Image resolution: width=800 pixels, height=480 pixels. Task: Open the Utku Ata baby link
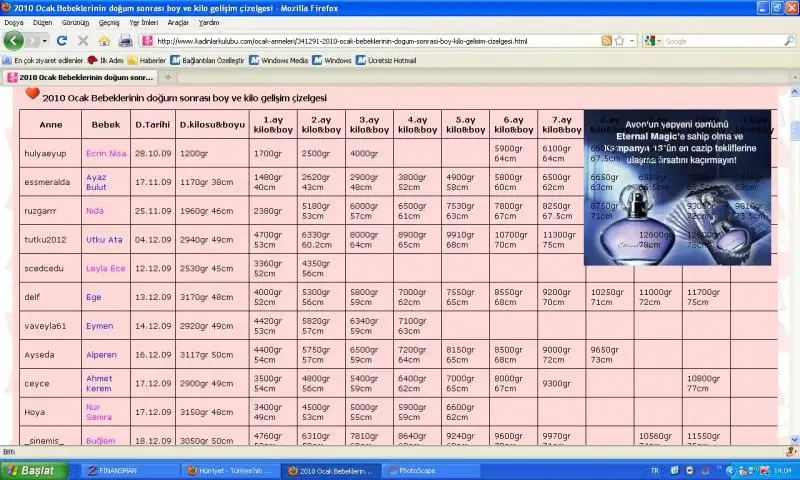pos(104,239)
